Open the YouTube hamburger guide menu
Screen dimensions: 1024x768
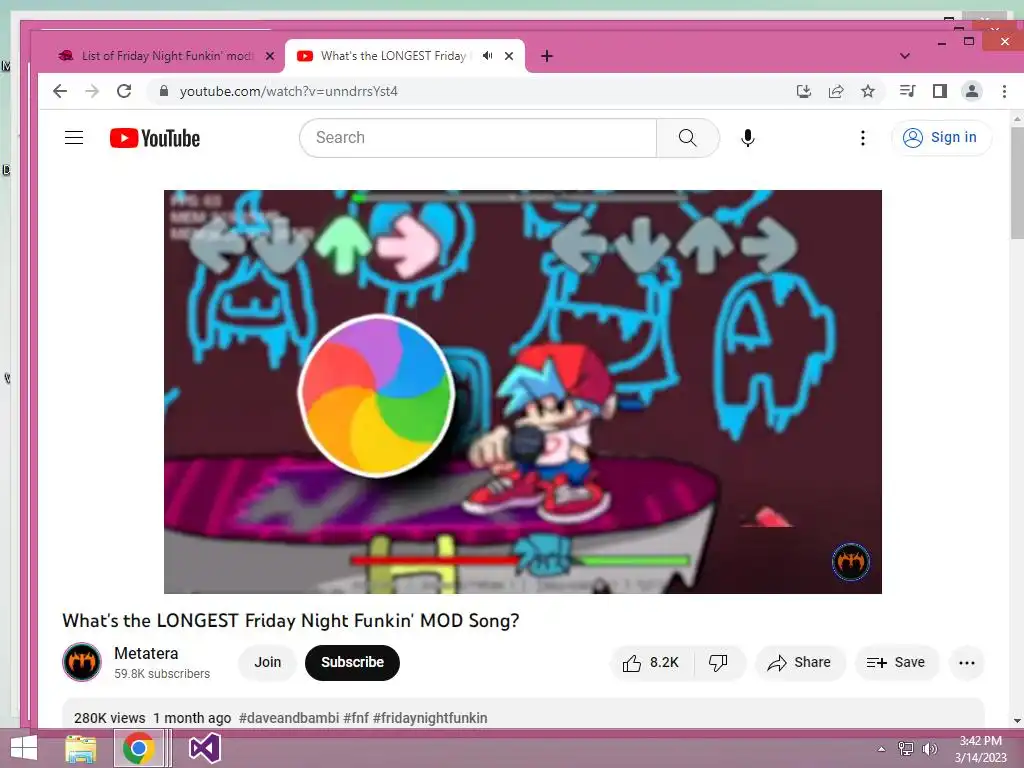coord(74,138)
